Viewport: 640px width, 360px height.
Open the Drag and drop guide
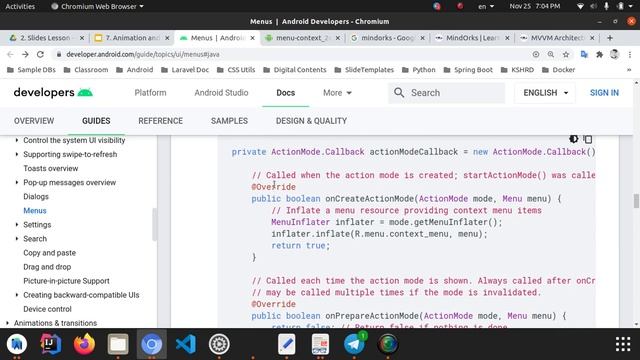[47, 267]
